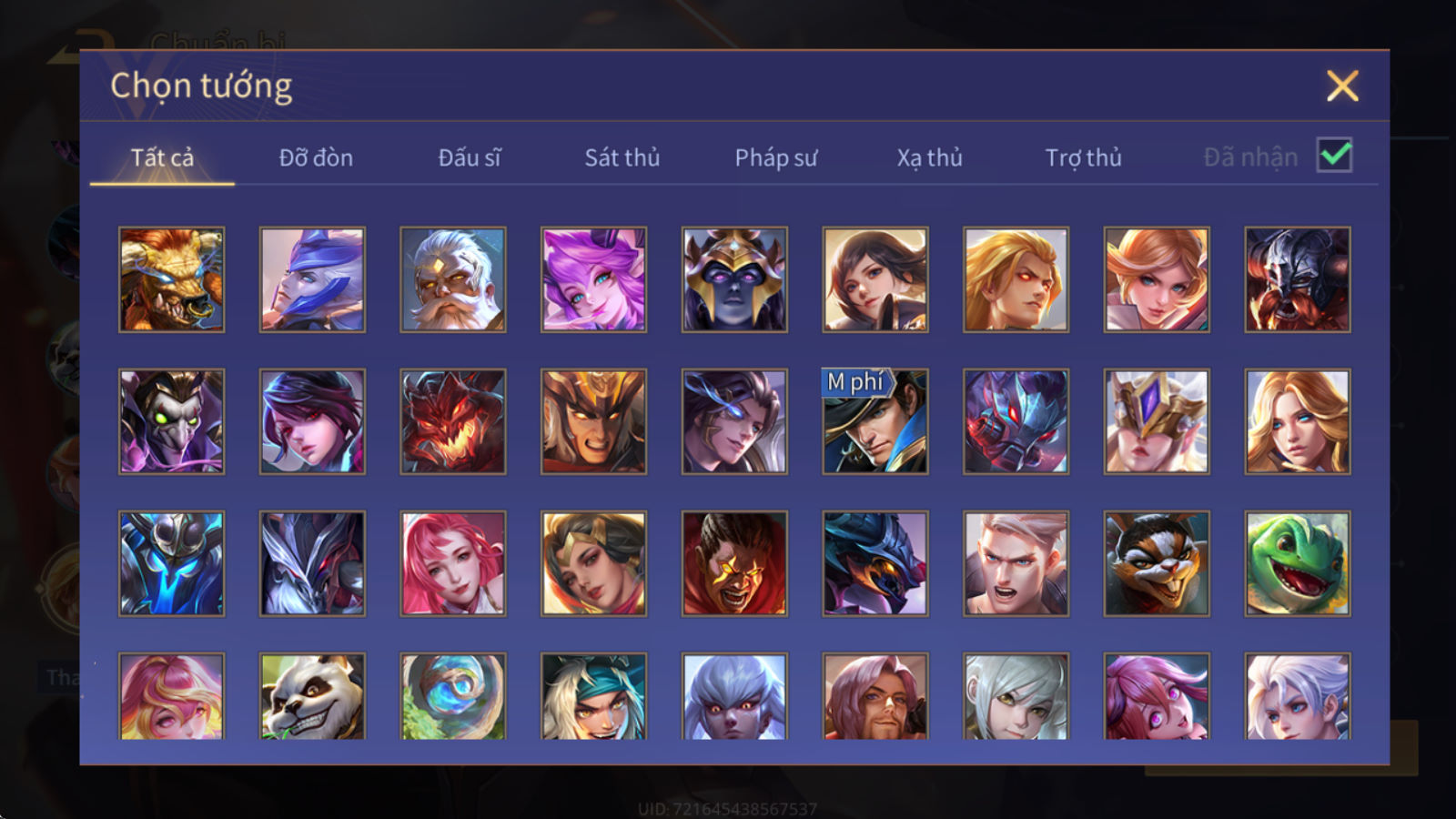Switch to the 'Trợ thủ' tab
This screenshot has height=819, width=1456.
pos(1083,157)
